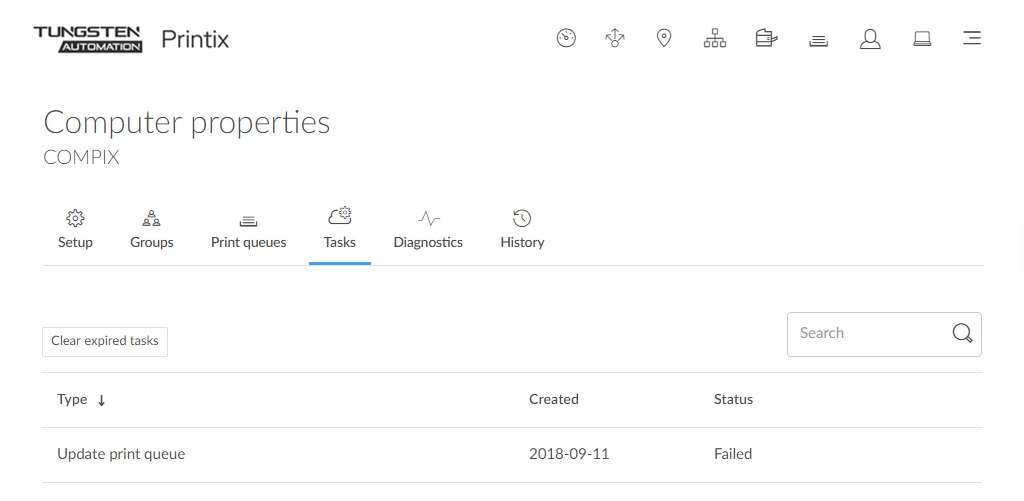Image resolution: width=1024 pixels, height=501 pixels.
Task: Open the Dashboard gauge icon
Action: (566, 39)
